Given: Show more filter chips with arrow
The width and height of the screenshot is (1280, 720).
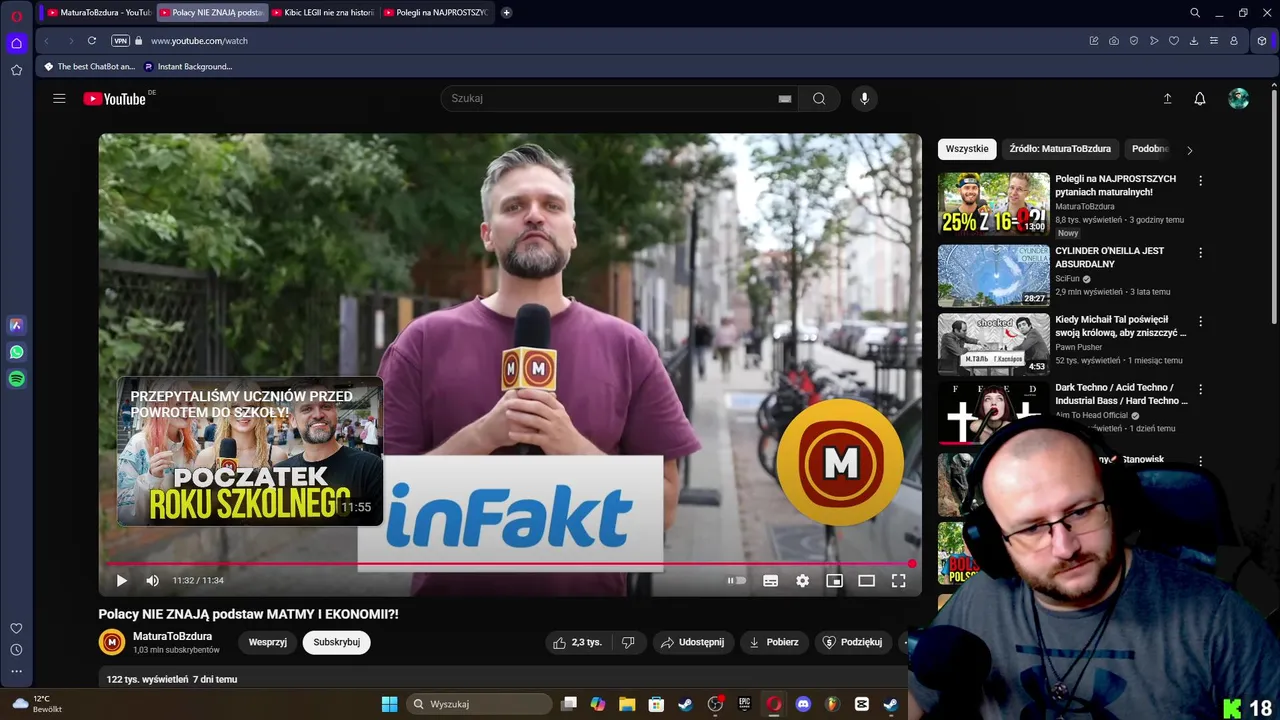Looking at the screenshot, I should pyautogui.click(x=1189, y=150).
